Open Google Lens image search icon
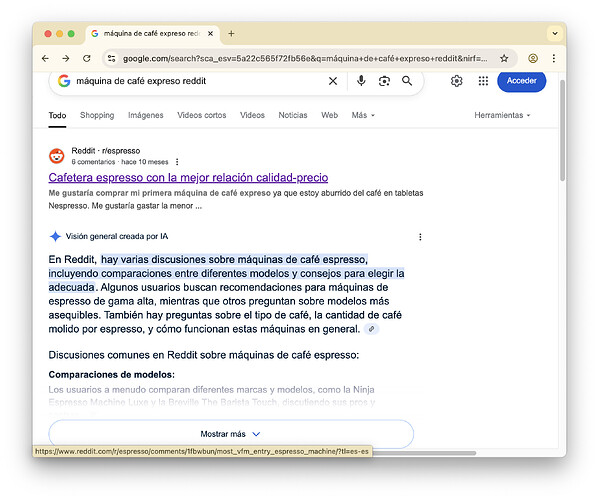 coord(384,81)
